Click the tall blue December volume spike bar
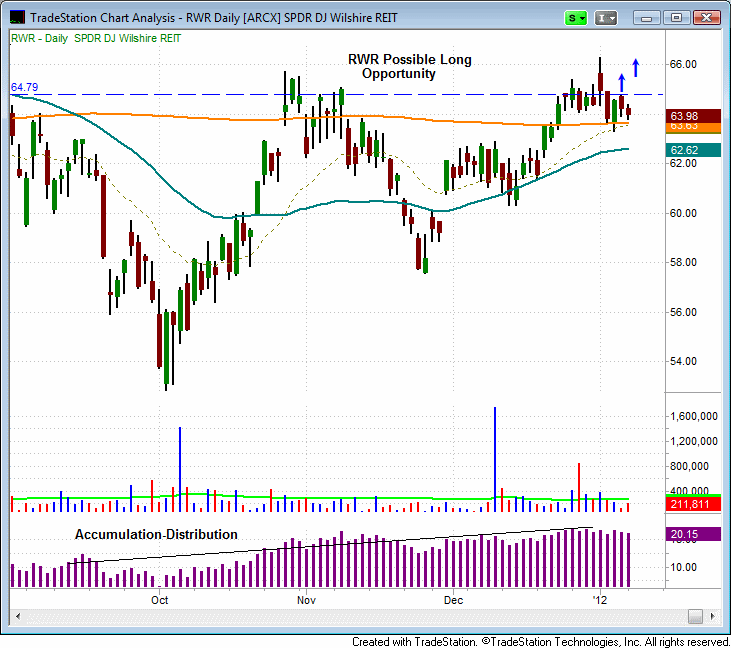The image size is (731, 648). 495,460
